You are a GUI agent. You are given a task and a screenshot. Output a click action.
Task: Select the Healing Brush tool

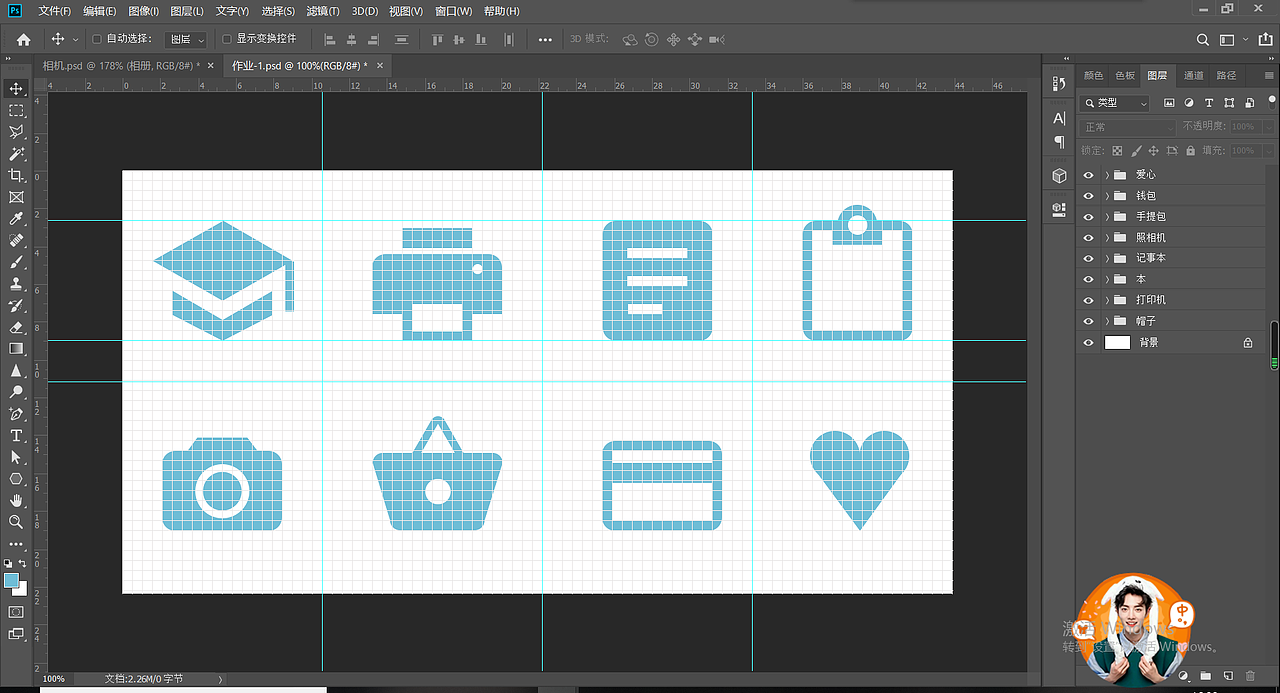(x=16, y=241)
